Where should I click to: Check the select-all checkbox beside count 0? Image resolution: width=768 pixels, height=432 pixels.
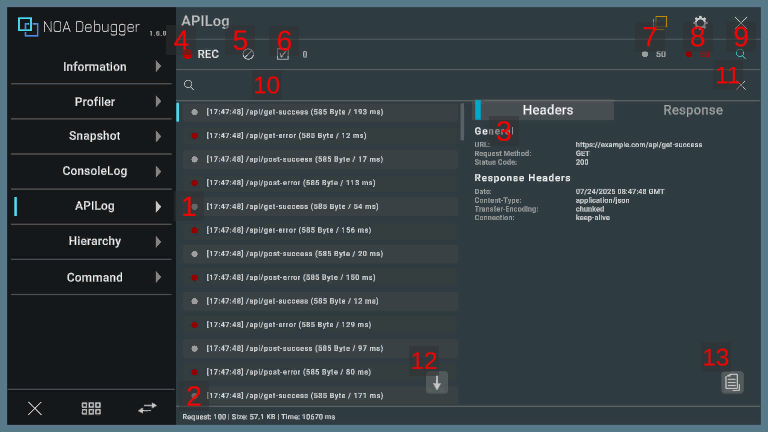(283, 54)
